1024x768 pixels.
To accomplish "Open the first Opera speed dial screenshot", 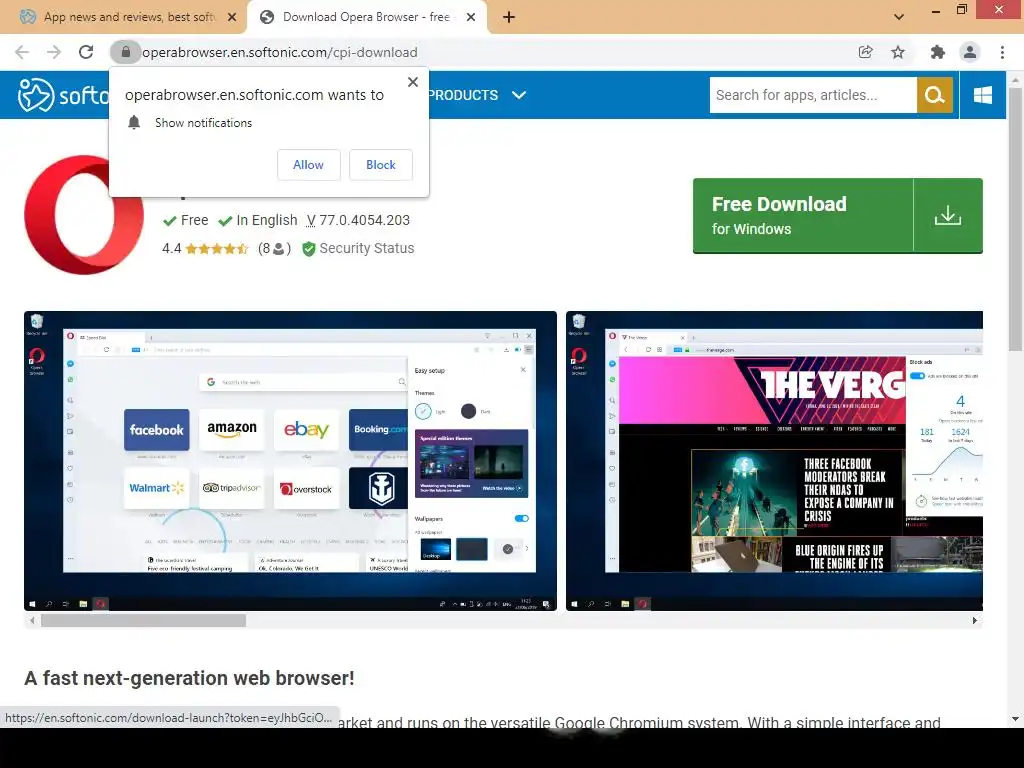I will click(291, 461).
